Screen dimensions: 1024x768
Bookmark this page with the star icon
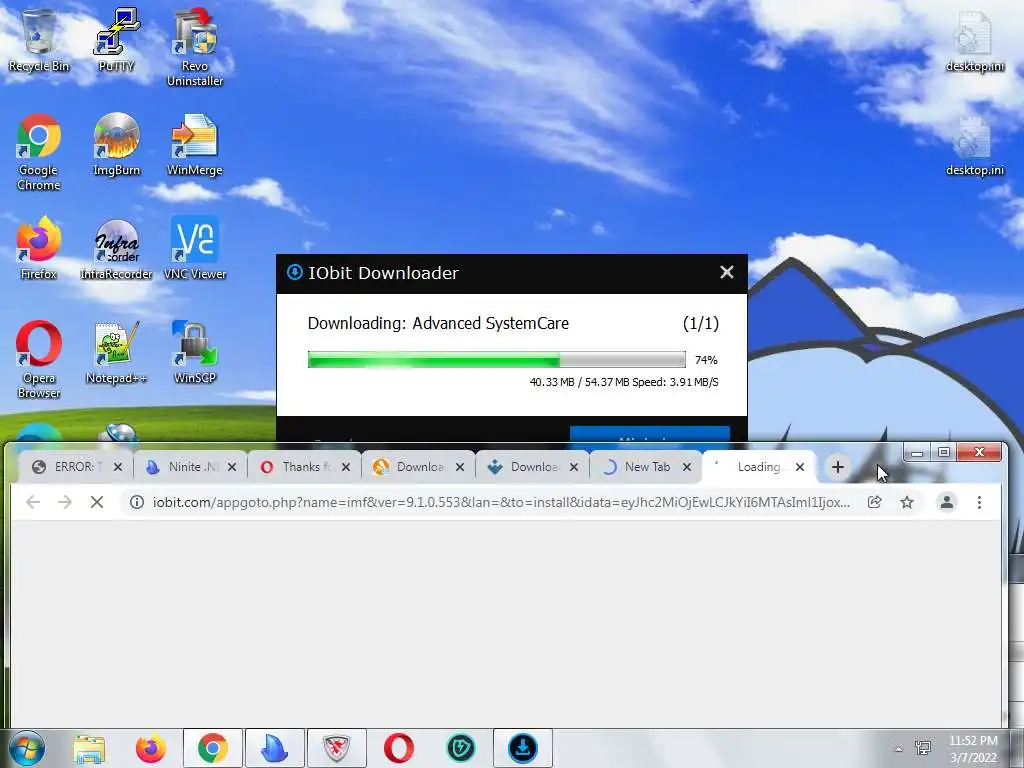907,502
